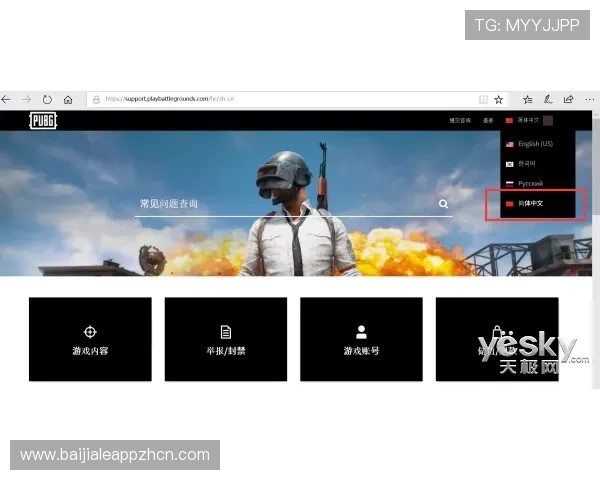Focus the 常见问题查询 search field
Image resolution: width=600 pixels, height=480 pixels.
(x=293, y=204)
